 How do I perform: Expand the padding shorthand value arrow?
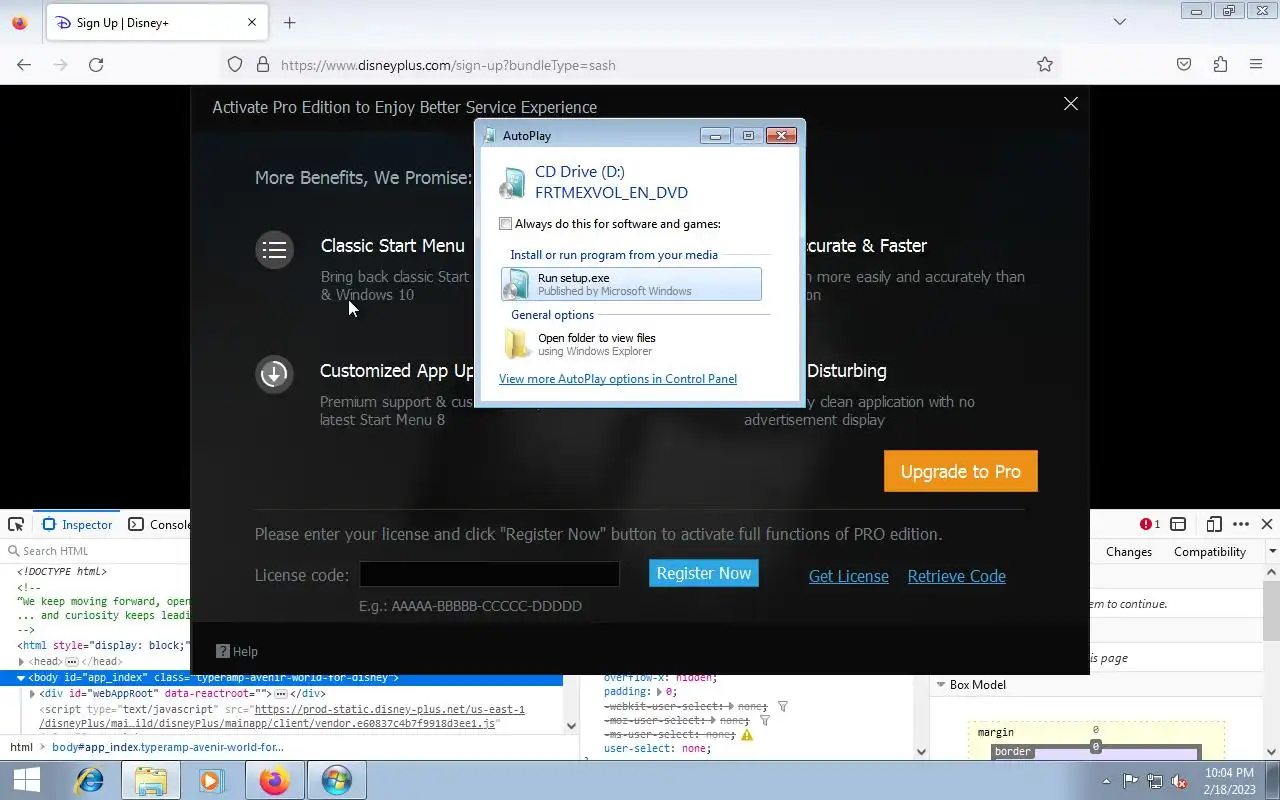tap(661, 692)
